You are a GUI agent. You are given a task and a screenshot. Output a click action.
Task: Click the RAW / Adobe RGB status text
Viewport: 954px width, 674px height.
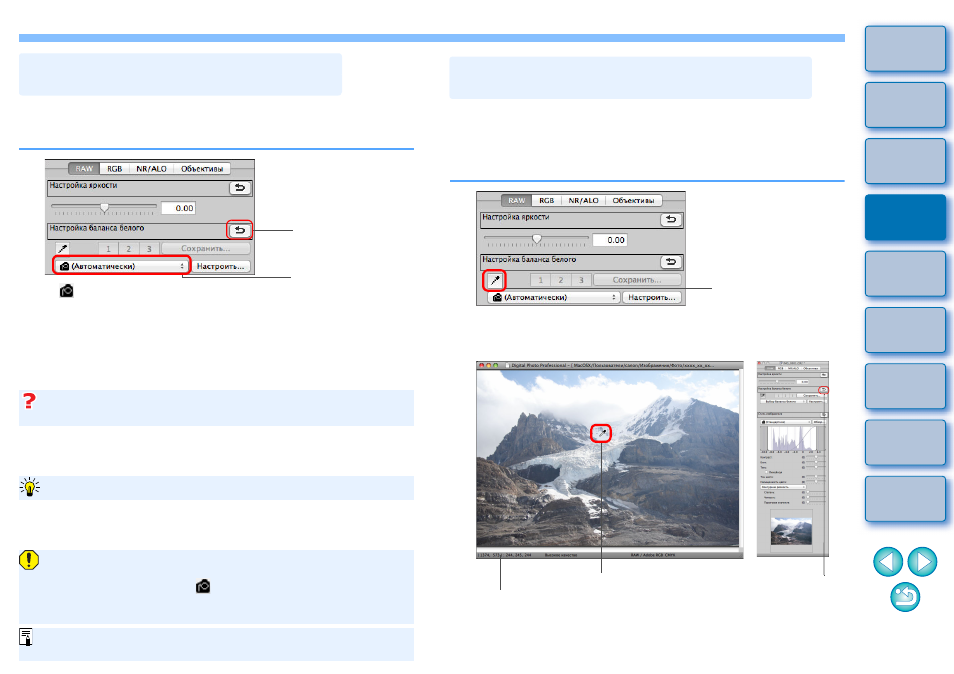point(652,555)
